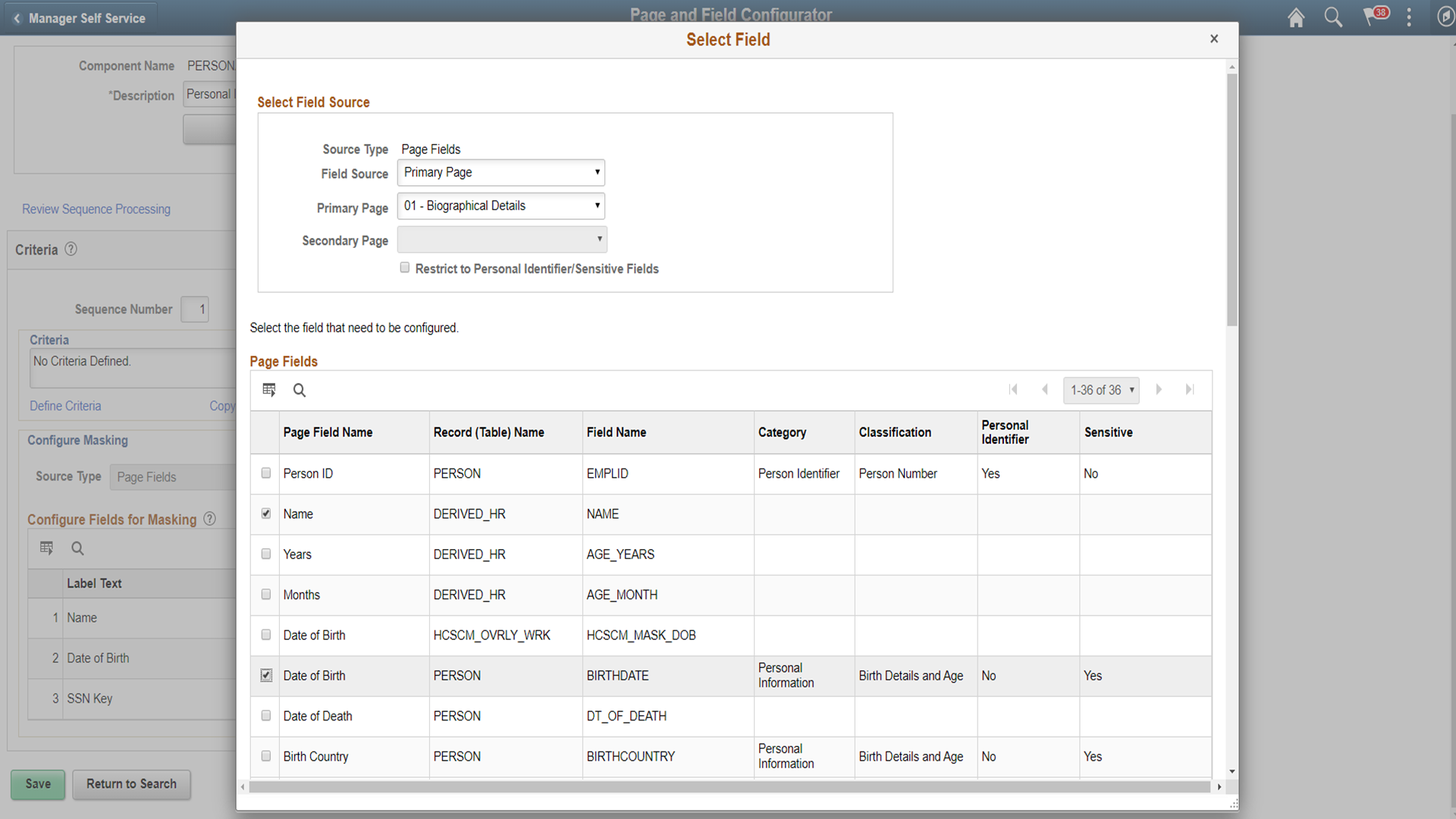
Task: Open Review Sequence Processing link
Action: [x=96, y=209]
